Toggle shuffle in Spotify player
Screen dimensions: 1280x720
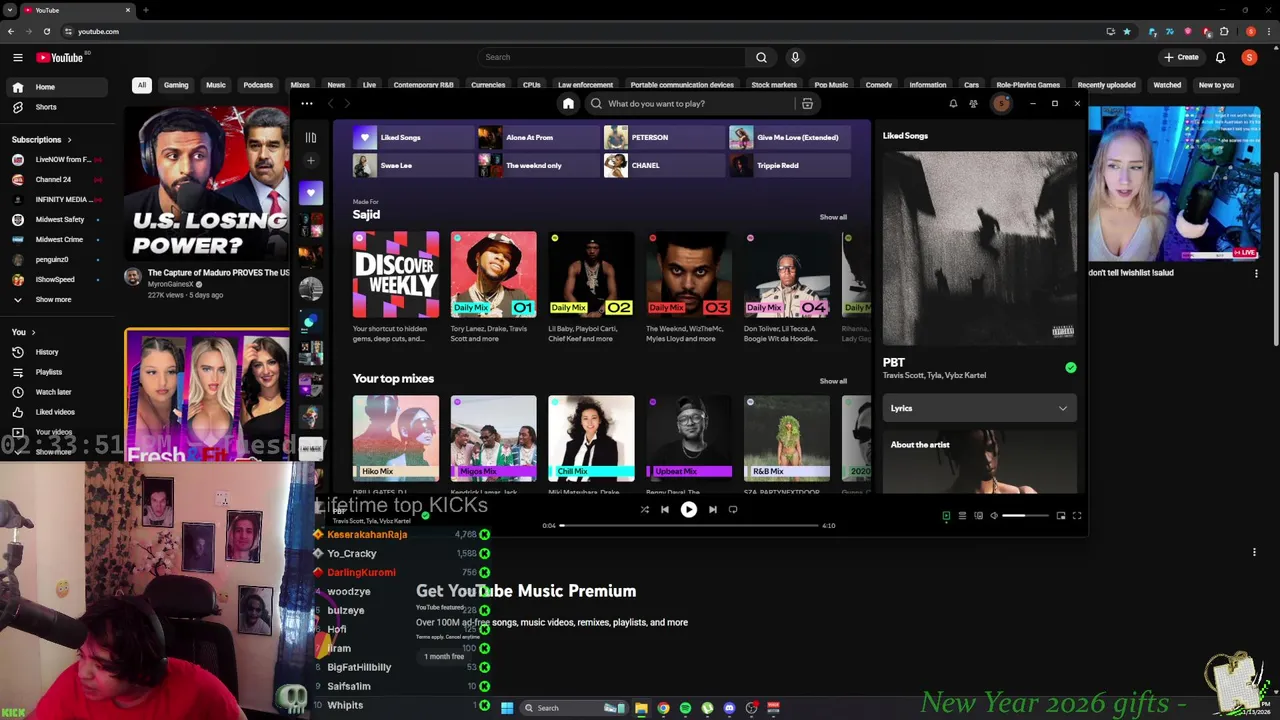coord(644,510)
